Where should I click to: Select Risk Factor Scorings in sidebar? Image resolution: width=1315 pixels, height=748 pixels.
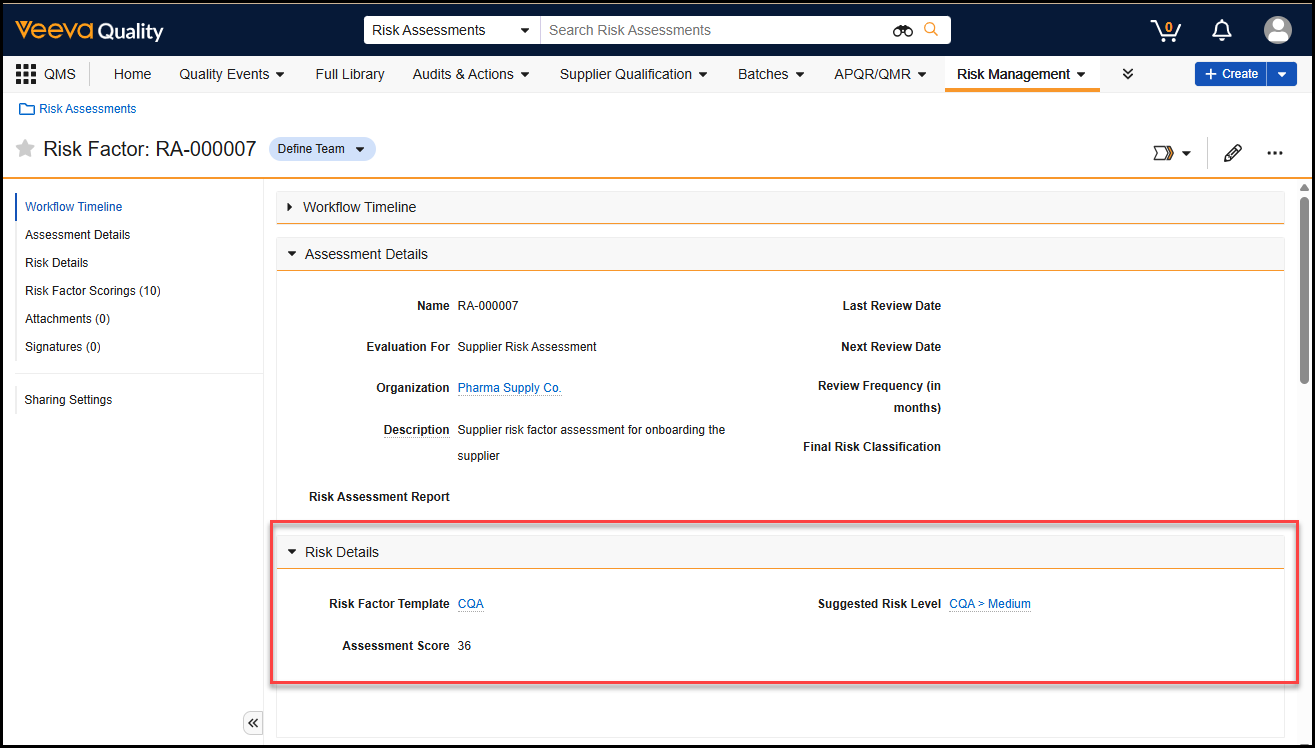[x=92, y=291]
